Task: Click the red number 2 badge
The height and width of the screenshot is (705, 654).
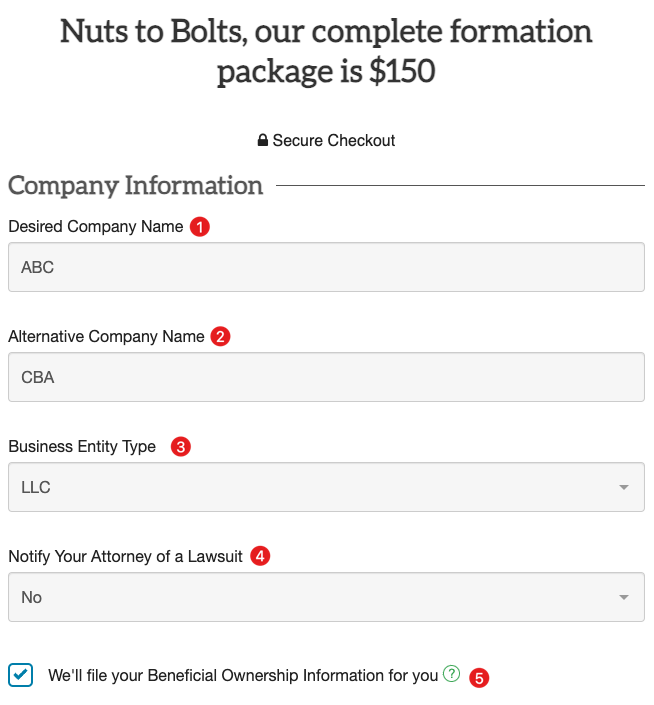Action: pyautogui.click(x=220, y=336)
